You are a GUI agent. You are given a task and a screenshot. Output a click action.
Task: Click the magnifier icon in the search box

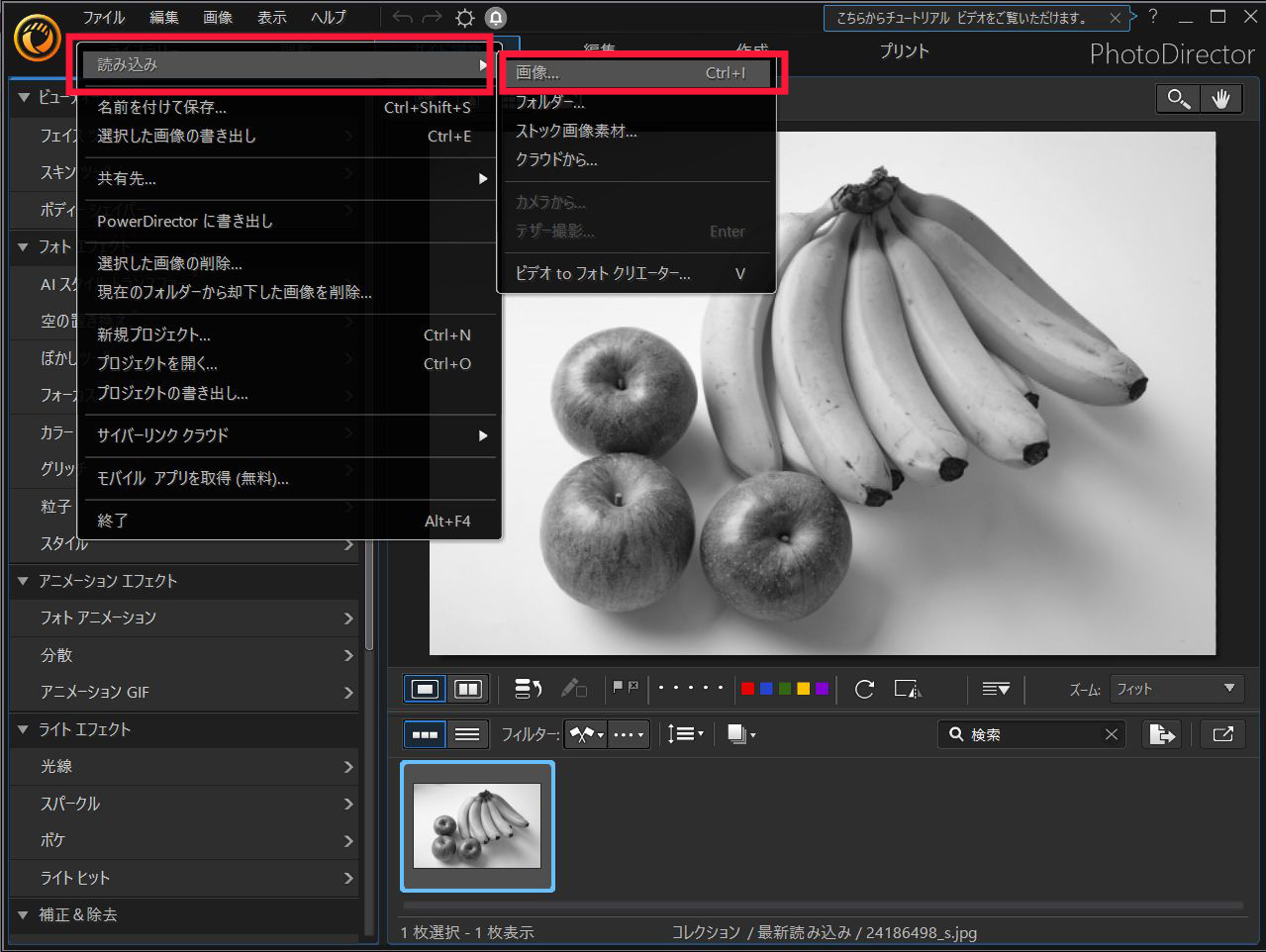pos(956,734)
